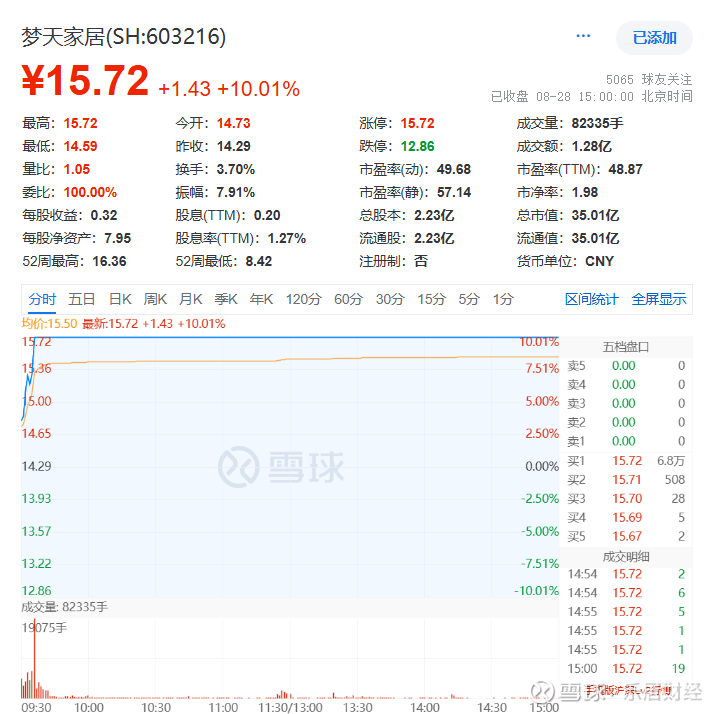Click the 最高 value 15.72
Viewport: 723px width, 714px height.
[81, 124]
